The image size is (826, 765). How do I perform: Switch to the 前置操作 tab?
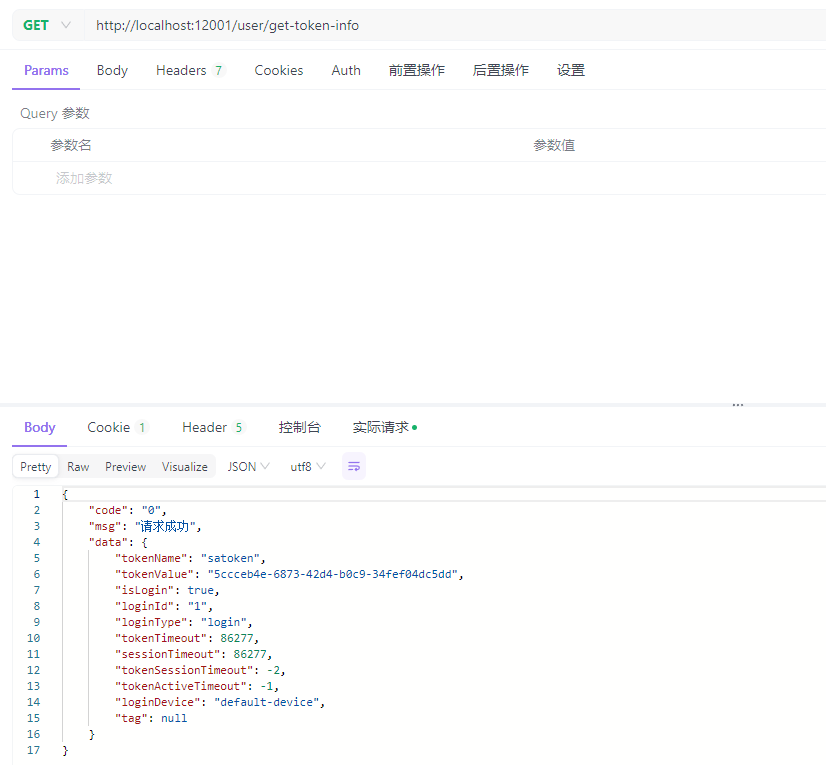pyautogui.click(x=416, y=70)
